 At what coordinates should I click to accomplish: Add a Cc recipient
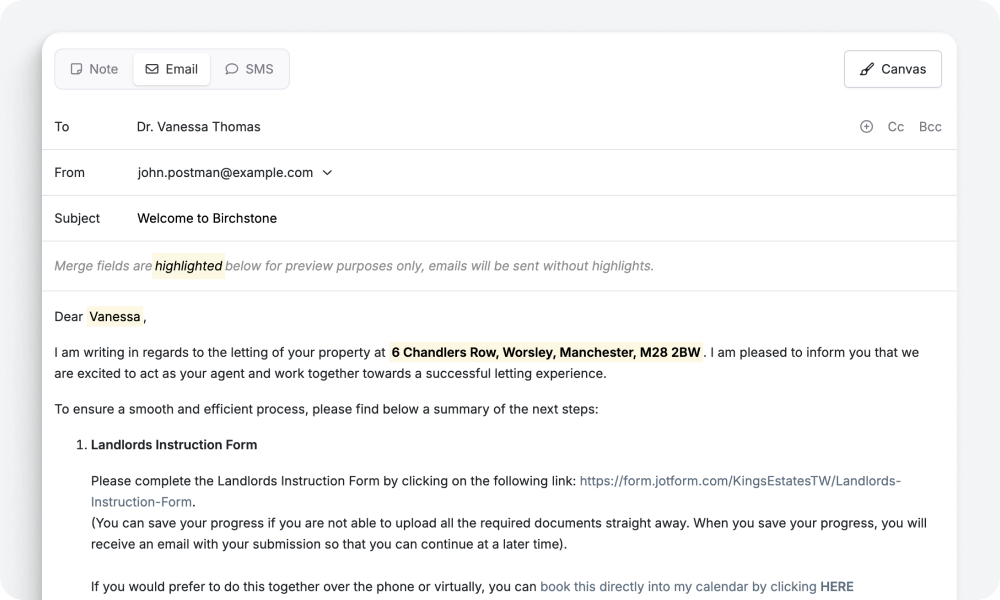tap(894, 127)
